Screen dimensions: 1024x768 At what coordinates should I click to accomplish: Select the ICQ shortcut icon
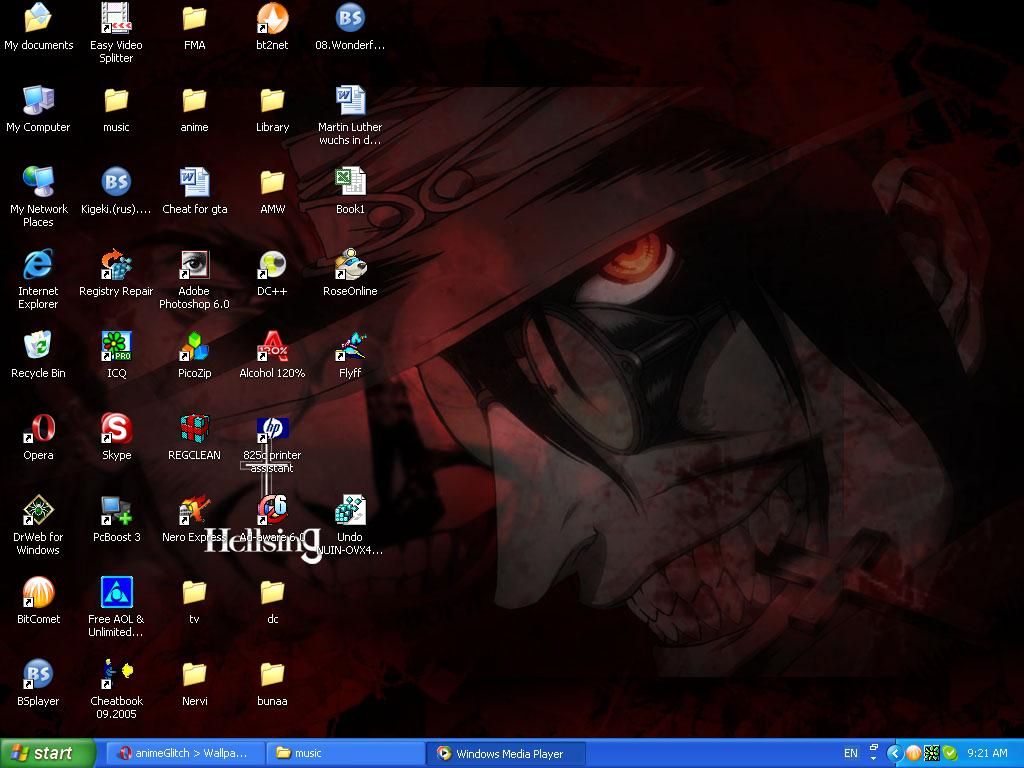116,346
